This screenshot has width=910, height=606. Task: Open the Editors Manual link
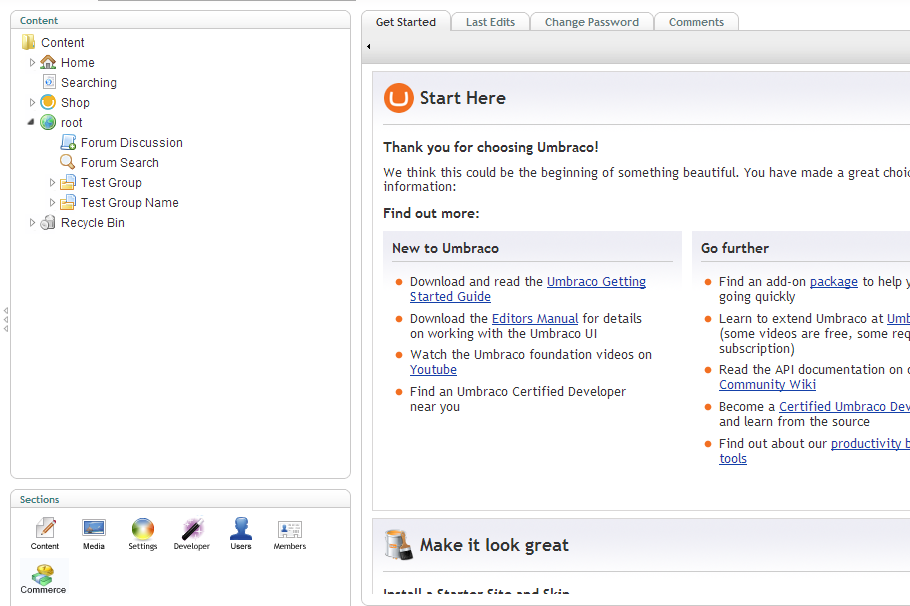tap(535, 319)
